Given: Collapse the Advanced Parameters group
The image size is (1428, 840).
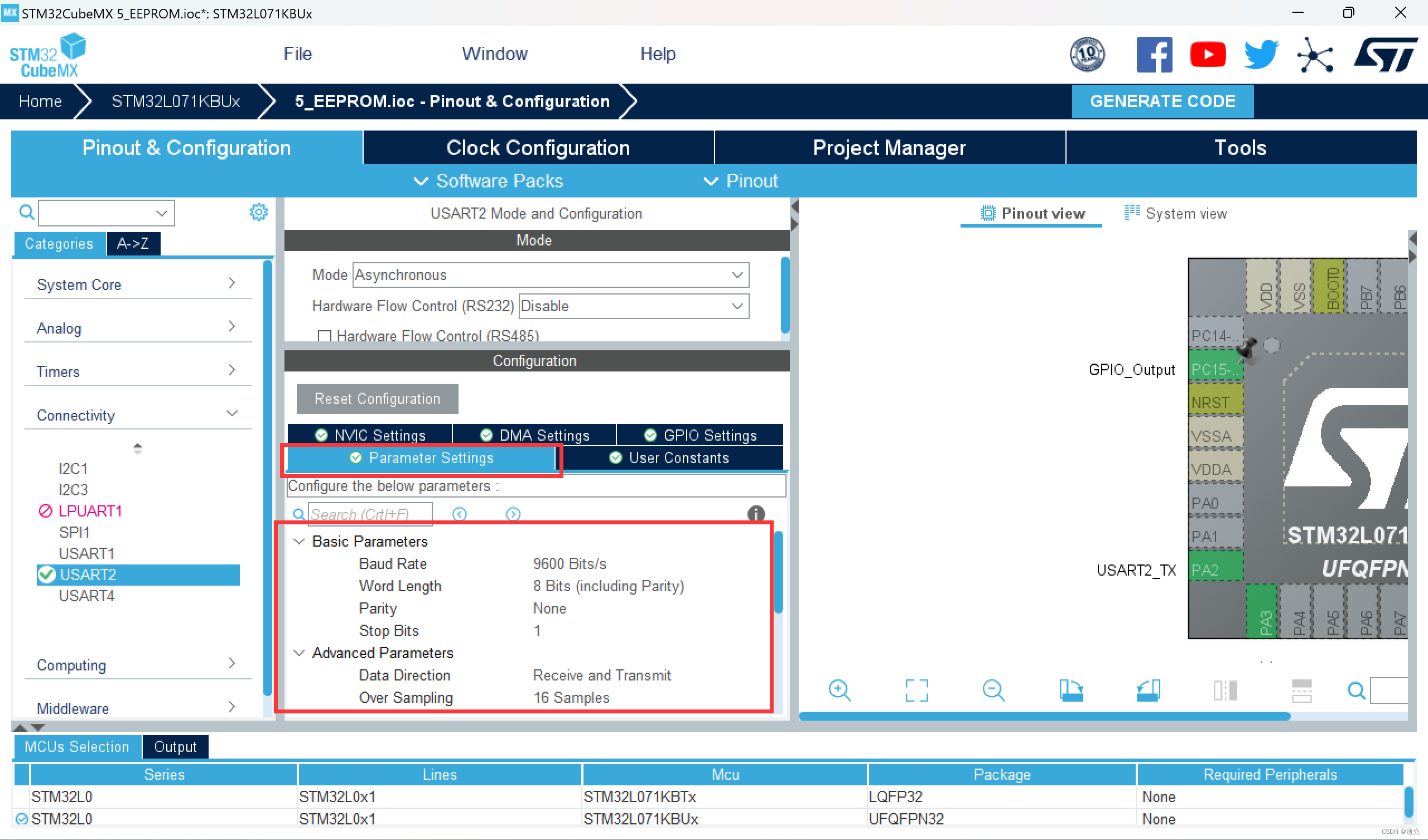Looking at the screenshot, I should pos(299,653).
